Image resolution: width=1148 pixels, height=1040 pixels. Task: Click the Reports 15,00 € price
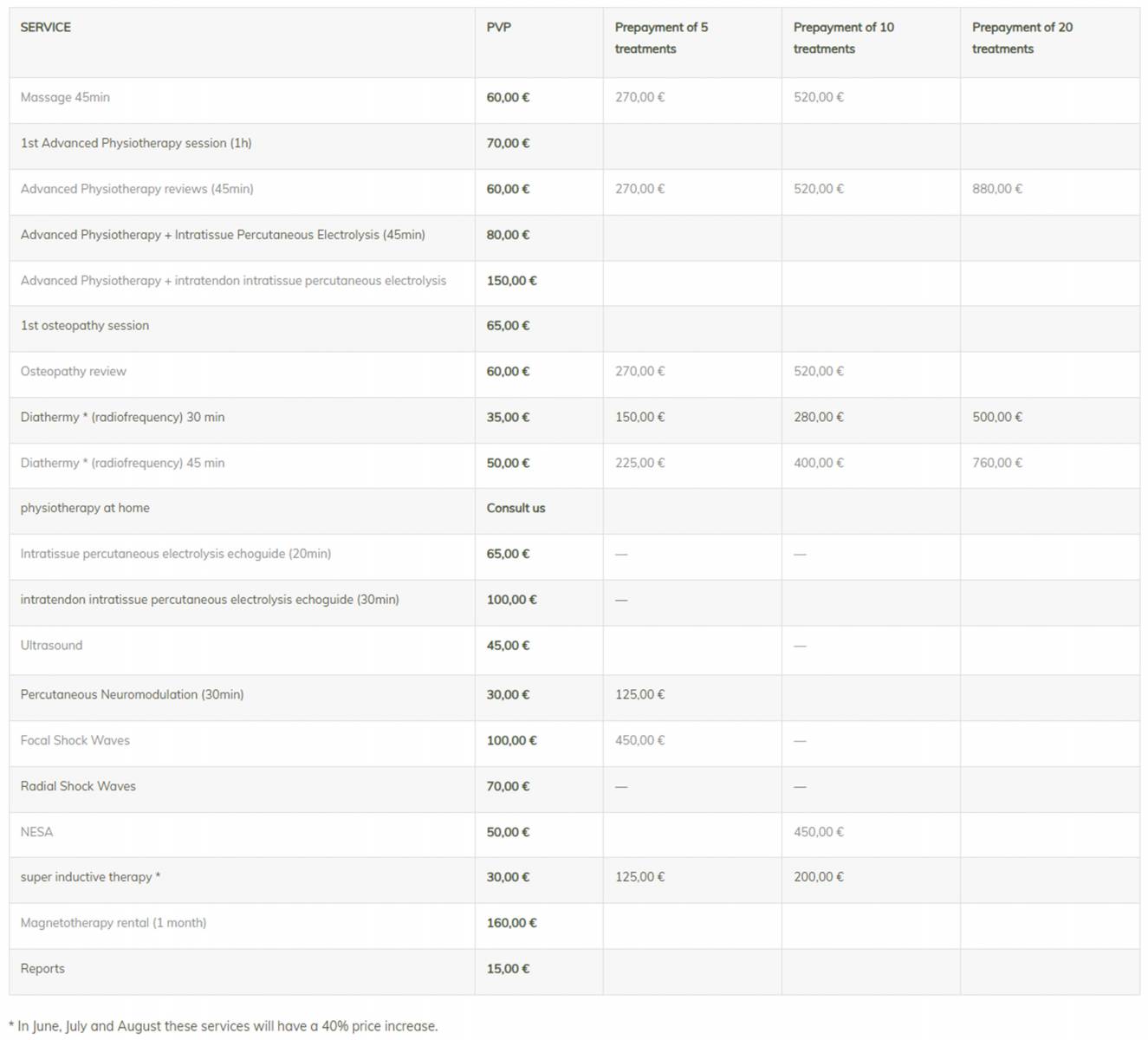tap(508, 969)
